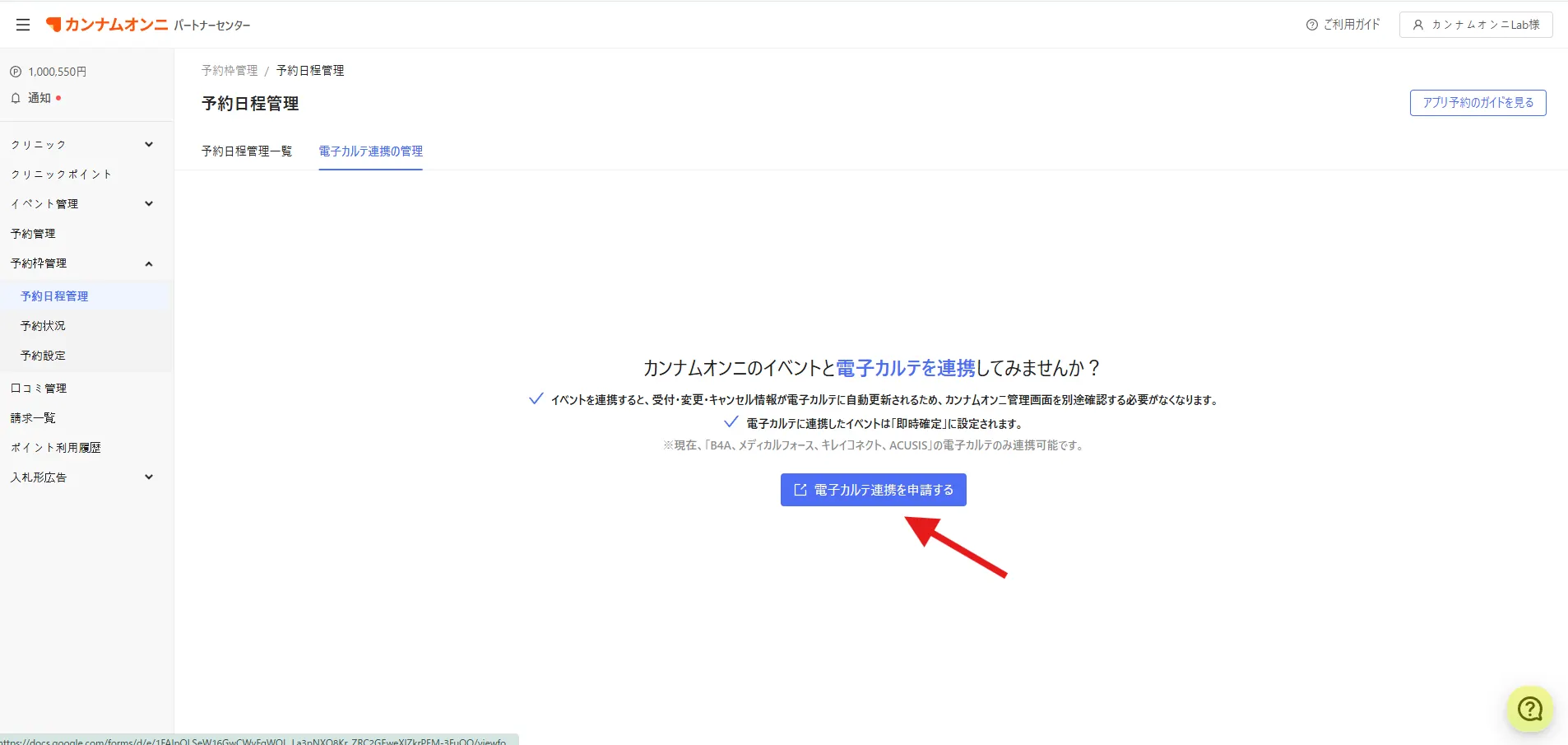Collapse the 予約枠管理 menu chevron
Screen dimensions: 1568x745
tap(149, 263)
